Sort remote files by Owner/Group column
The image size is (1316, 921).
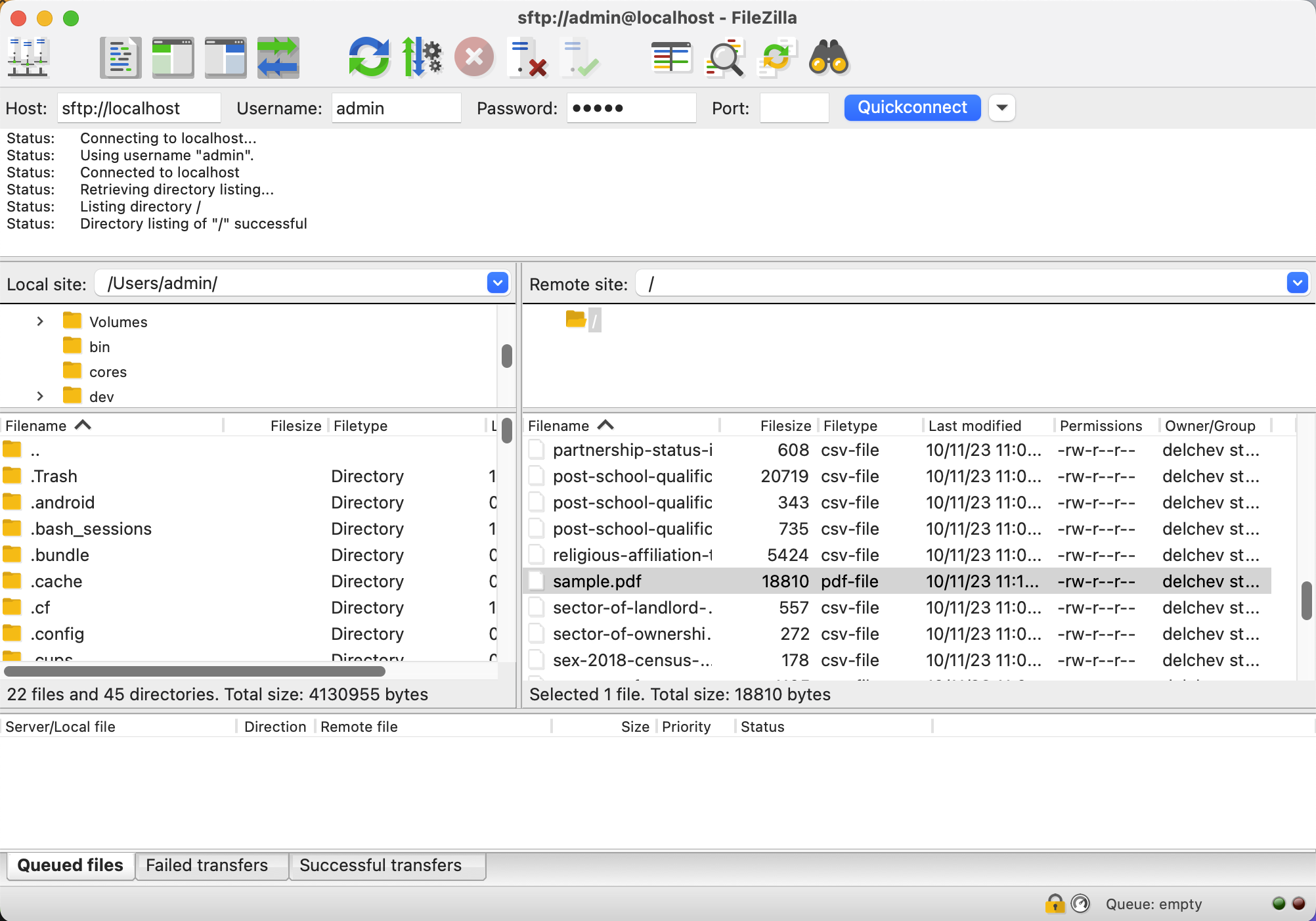1216,426
